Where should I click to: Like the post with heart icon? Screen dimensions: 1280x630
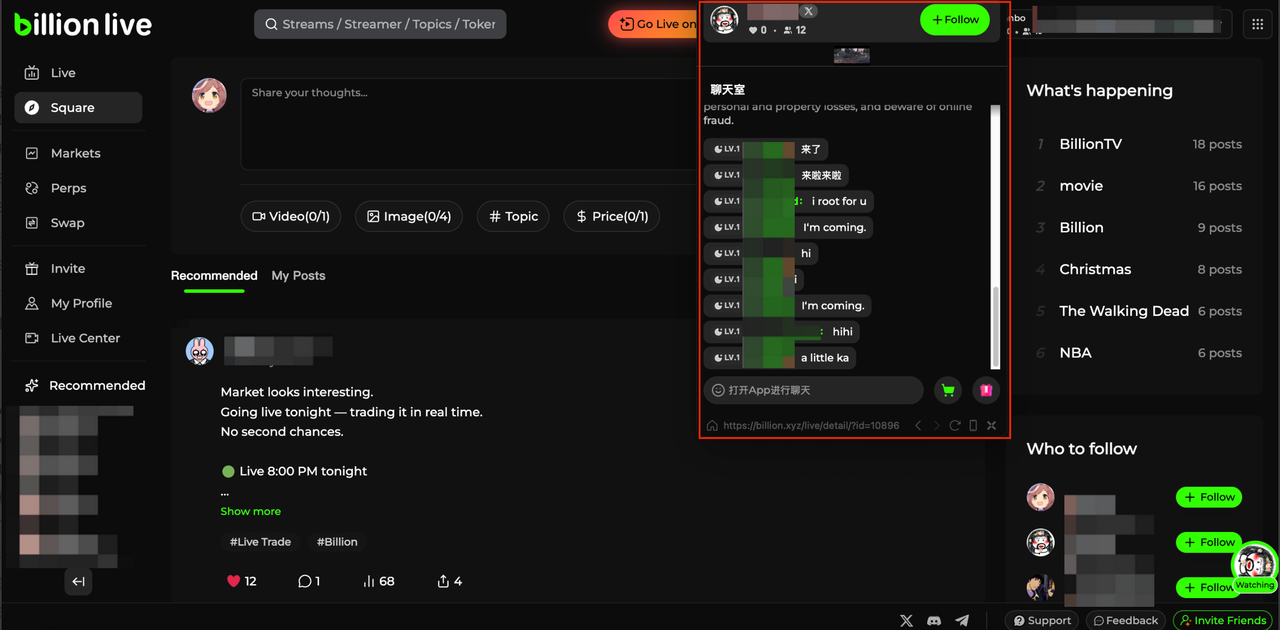pos(241,581)
